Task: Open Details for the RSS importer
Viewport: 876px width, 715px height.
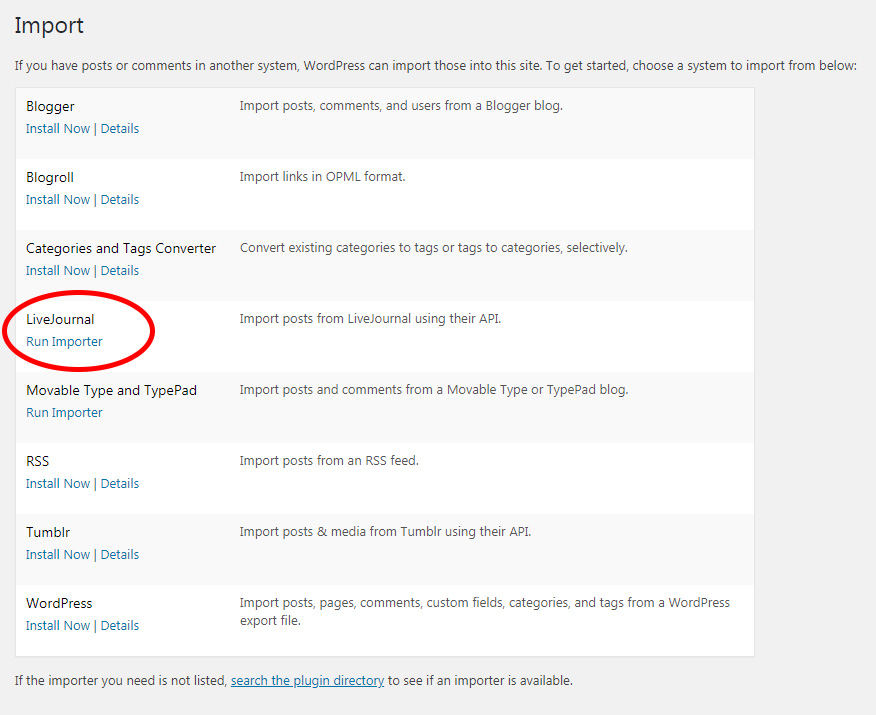Action: [x=119, y=483]
